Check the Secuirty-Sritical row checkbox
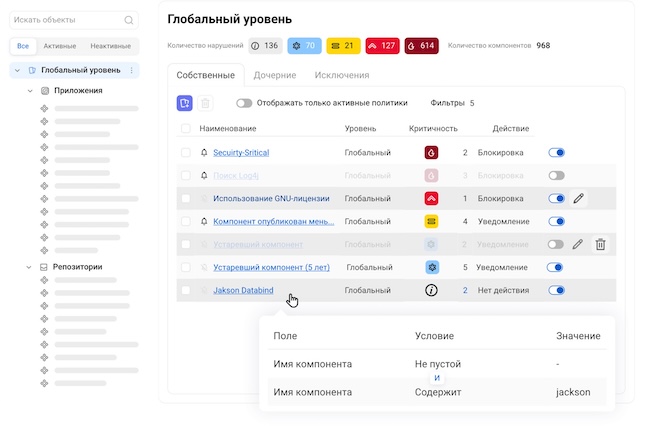The height and width of the screenshot is (426, 650). (x=186, y=152)
